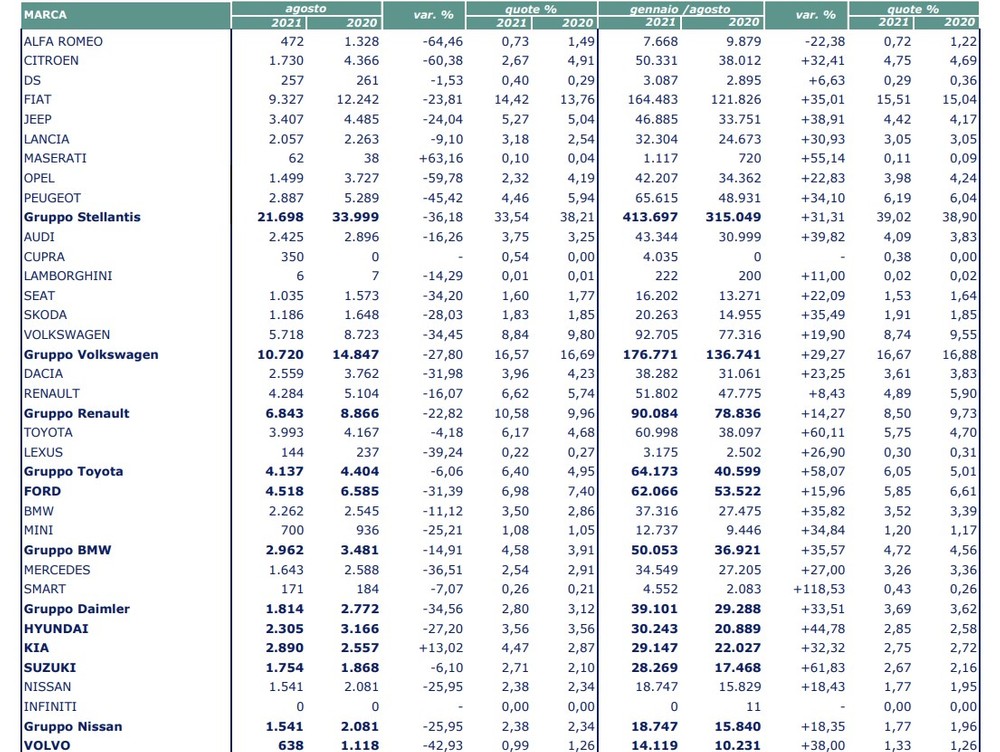Click the INFINITI brand name
This screenshot has width=1000, height=752.
(x=50, y=707)
